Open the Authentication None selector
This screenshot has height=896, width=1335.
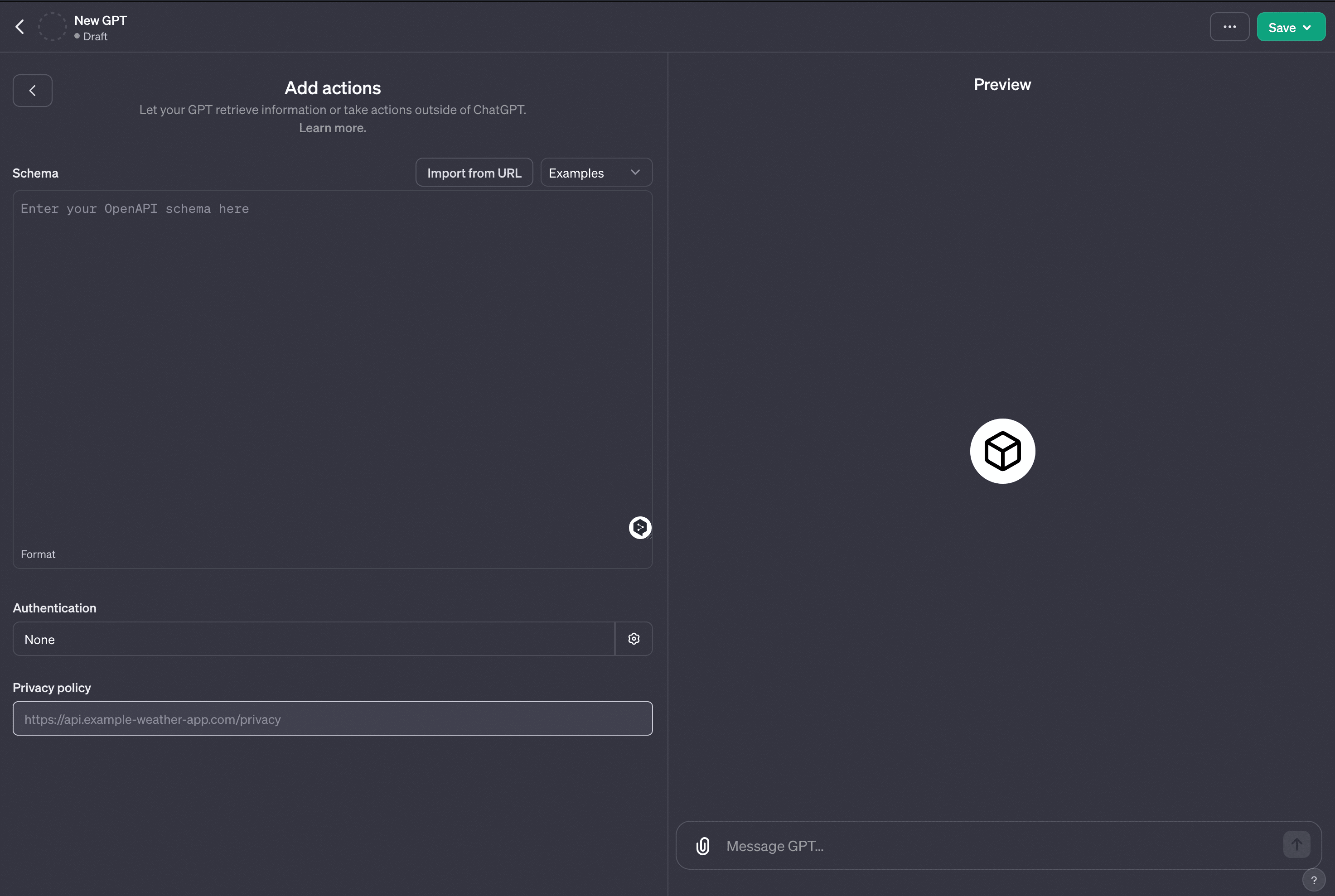pyautogui.click(x=313, y=640)
